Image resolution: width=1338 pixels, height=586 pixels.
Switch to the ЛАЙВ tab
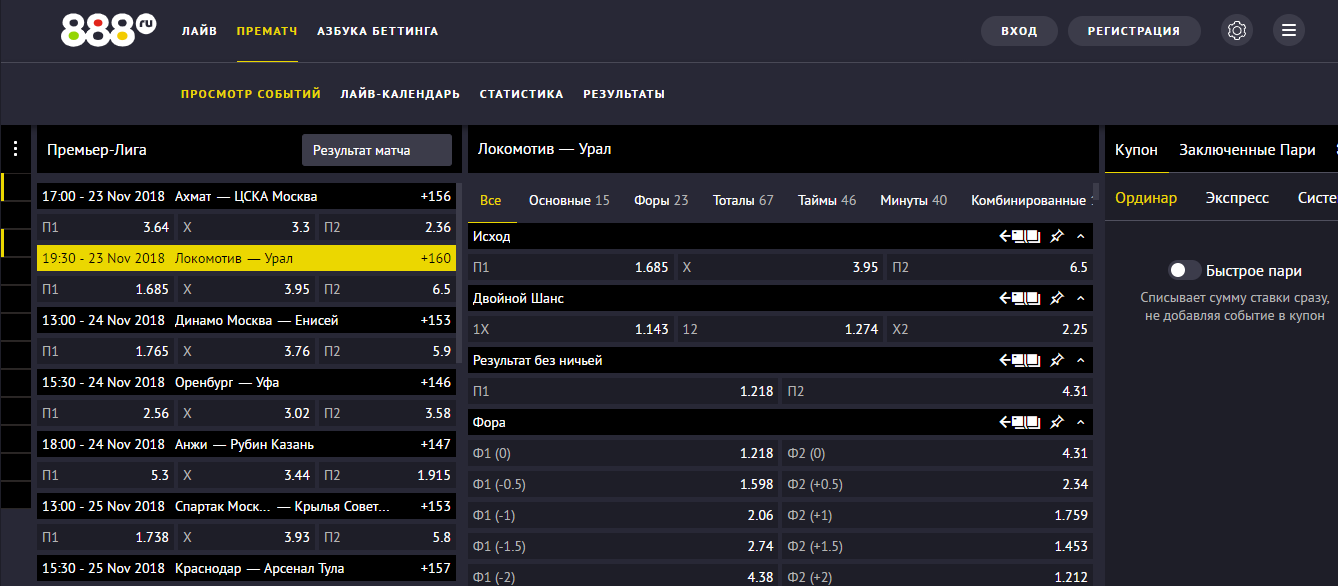click(x=199, y=31)
